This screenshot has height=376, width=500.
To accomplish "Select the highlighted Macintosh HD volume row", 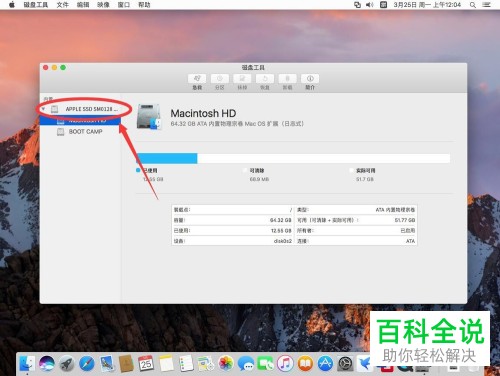I will pyautogui.click(x=80, y=120).
